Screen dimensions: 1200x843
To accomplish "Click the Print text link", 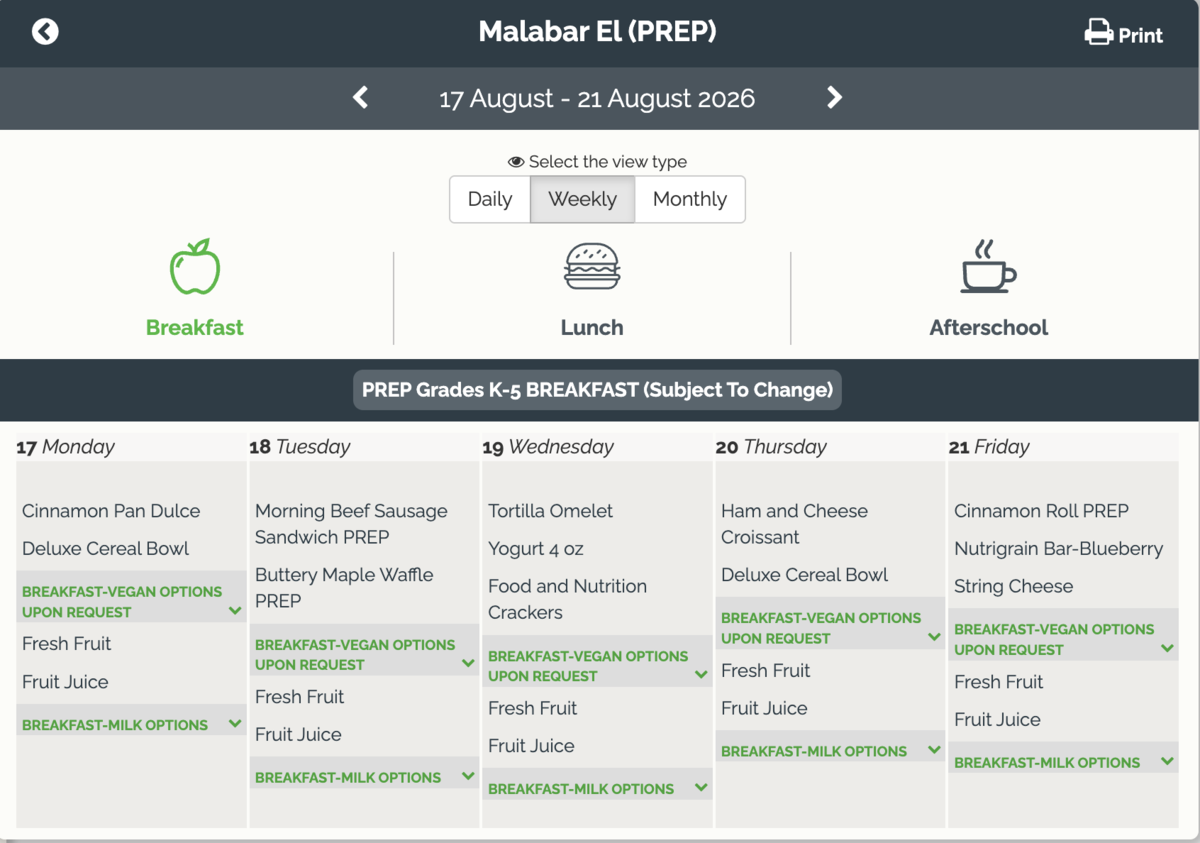I will coord(1140,36).
